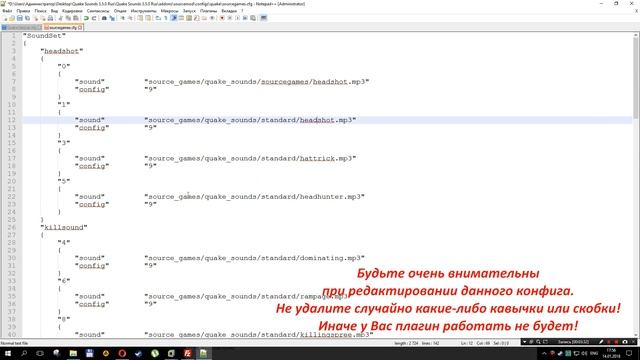This screenshot has height=360, width=640.
Task: Click the headhunter.mp3 path on line 22
Action: pyautogui.click(x=254, y=197)
